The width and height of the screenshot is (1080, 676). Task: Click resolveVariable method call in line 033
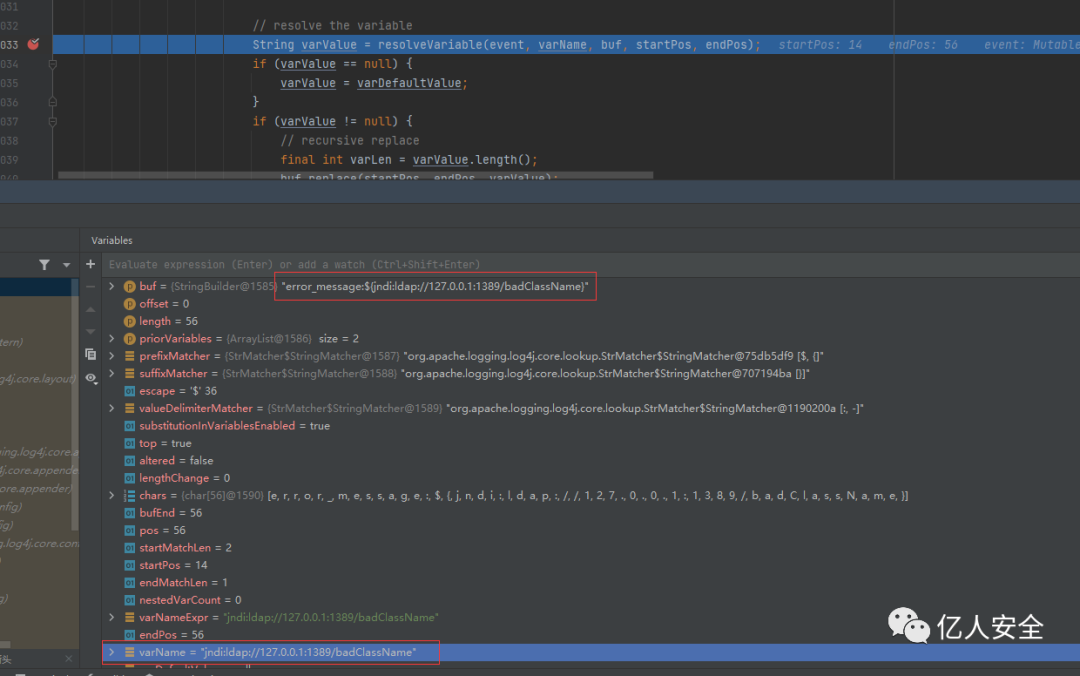click(430, 45)
